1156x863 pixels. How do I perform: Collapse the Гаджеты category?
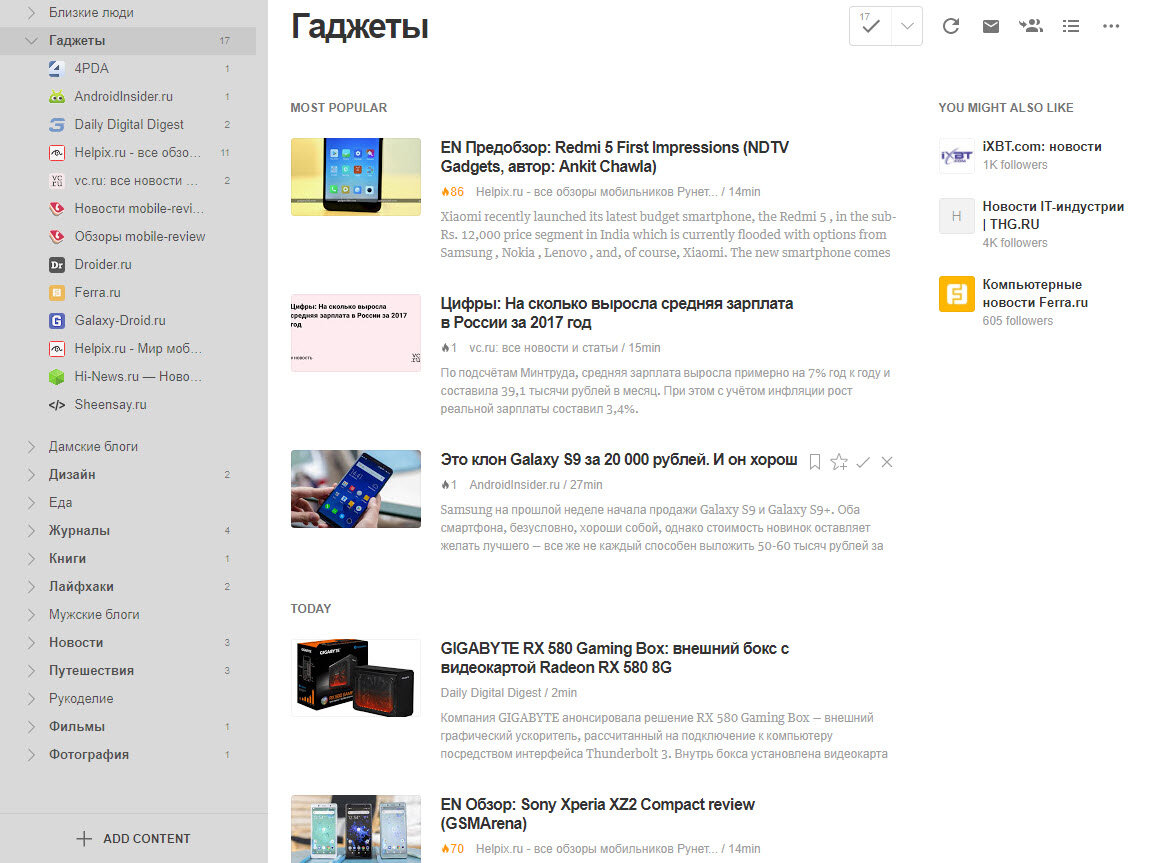coord(31,41)
